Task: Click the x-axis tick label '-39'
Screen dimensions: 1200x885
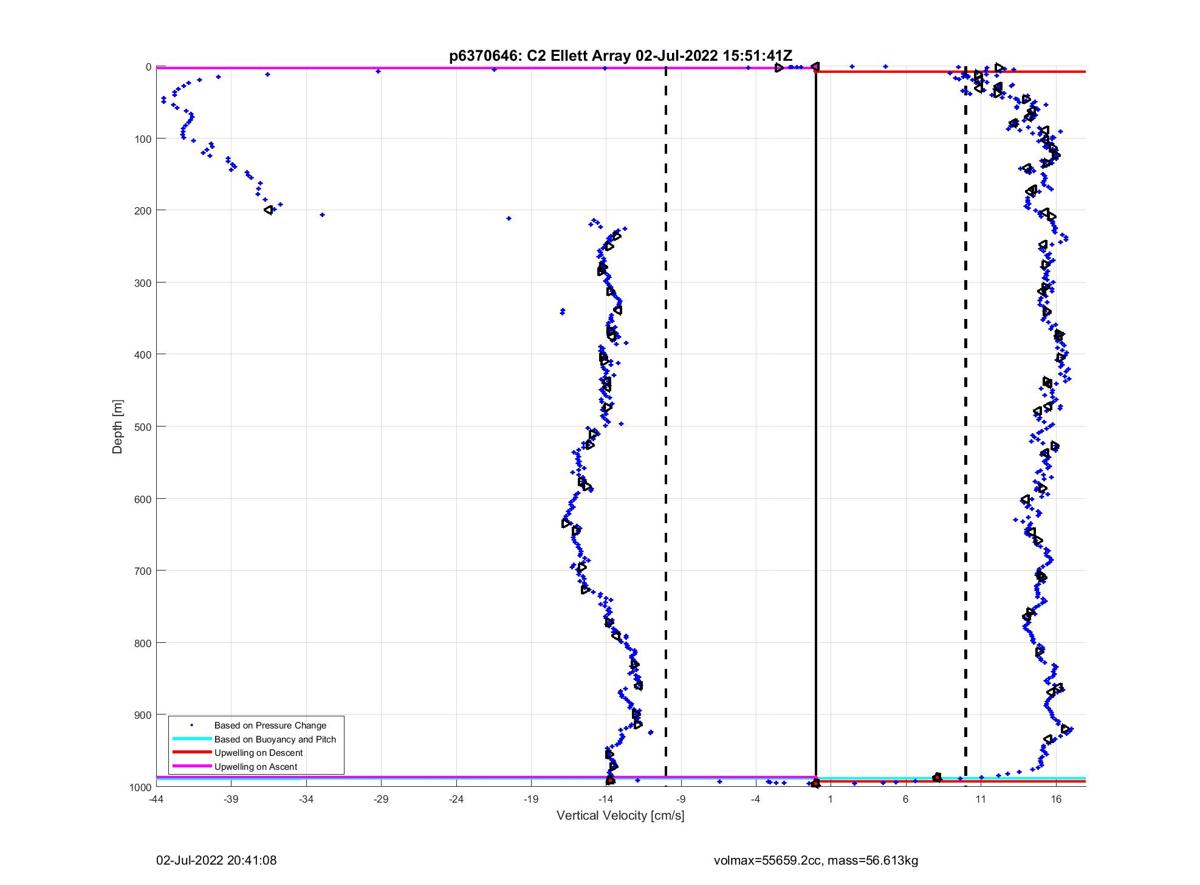Action: pos(231,799)
